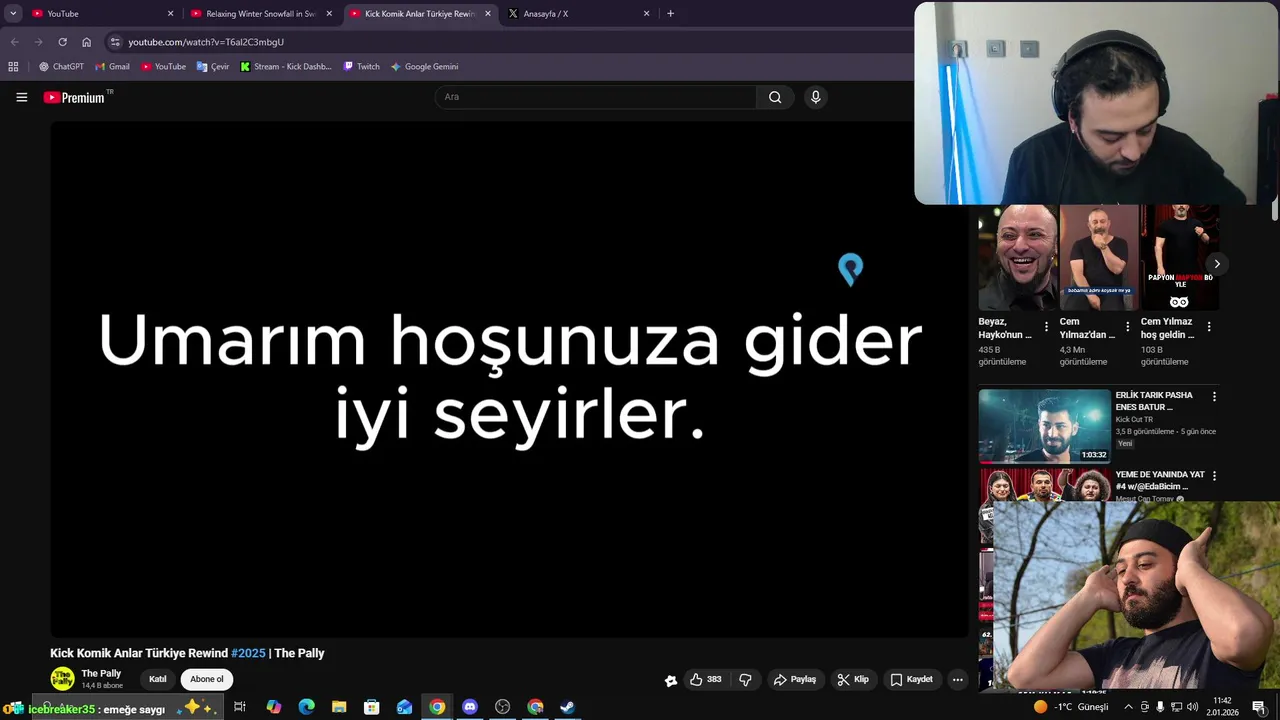Open the Chrome apps grid shortcut

pos(13,66)
